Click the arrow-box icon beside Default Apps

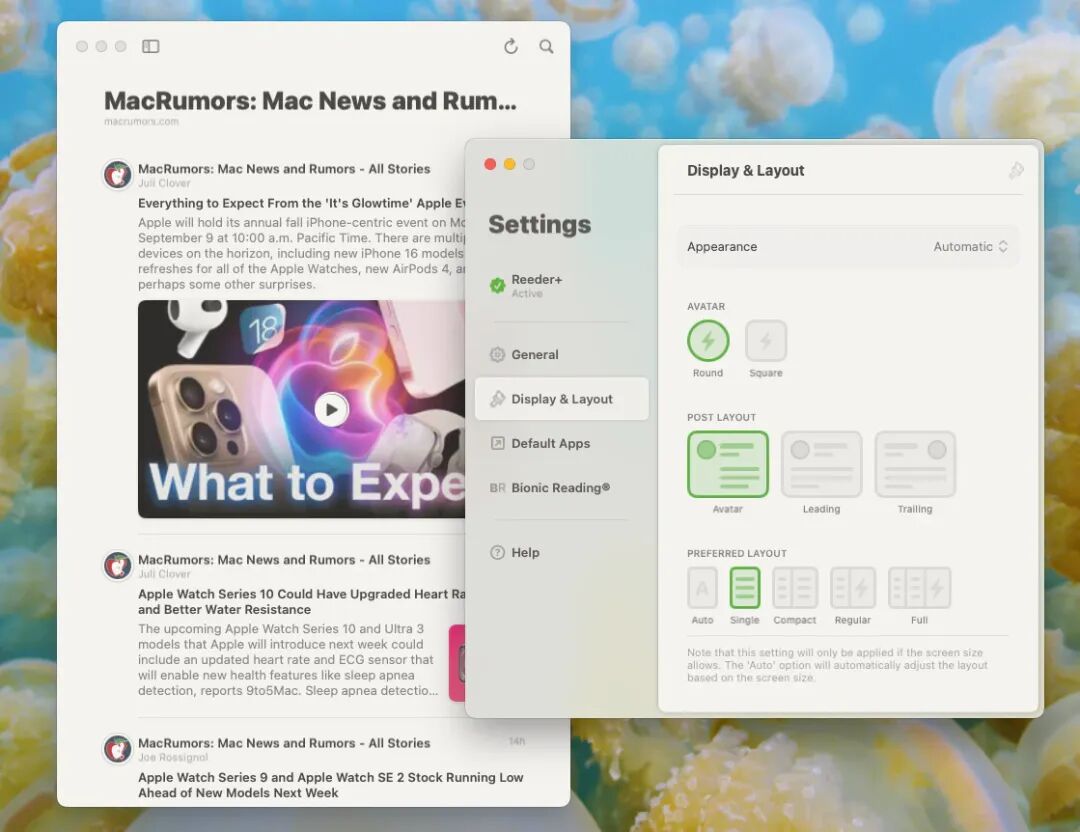(497, 443)
